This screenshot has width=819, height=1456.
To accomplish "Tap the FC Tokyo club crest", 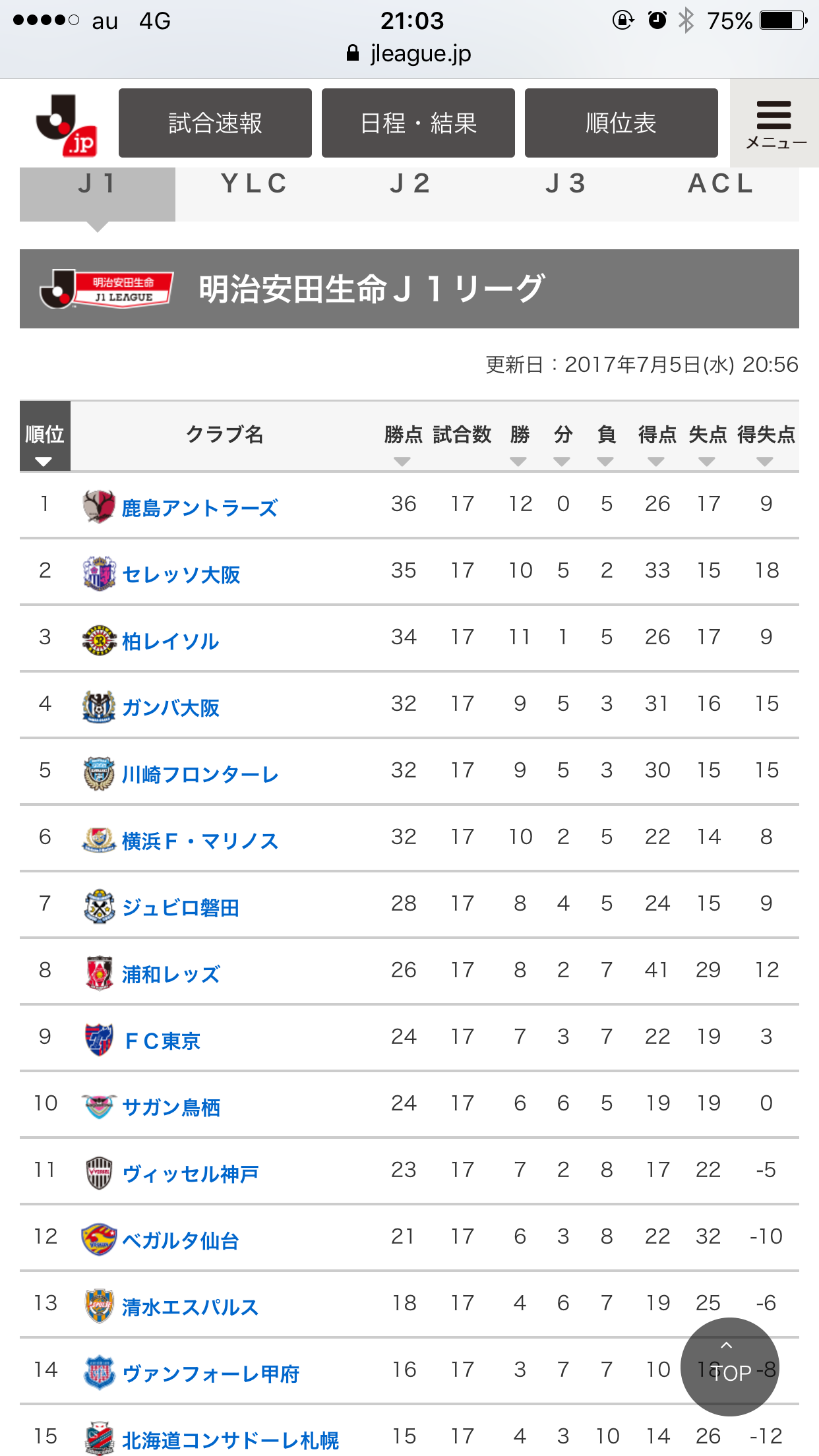I will tap(99, 1039).
